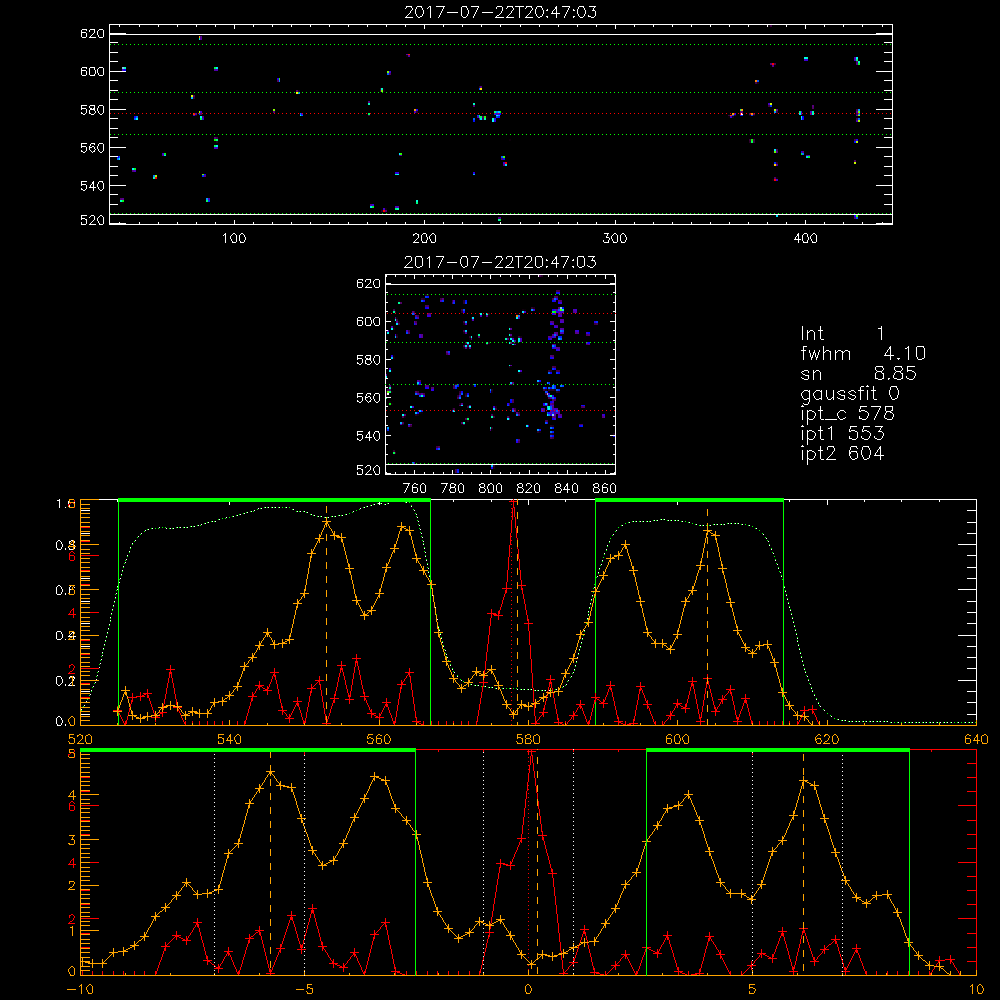Viewport: 1000px width, 1000px height.
Task: Click x-axis label 840 on middle plot
Action: click(x=566, y=489)
